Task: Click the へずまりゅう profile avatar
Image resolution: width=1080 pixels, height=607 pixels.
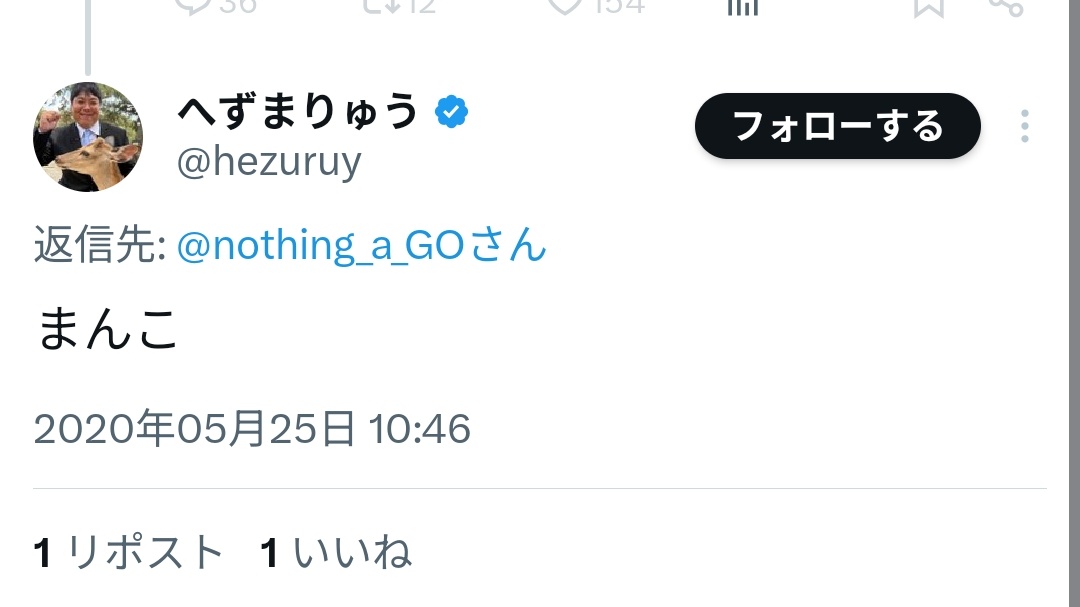Action: point(88,137)
